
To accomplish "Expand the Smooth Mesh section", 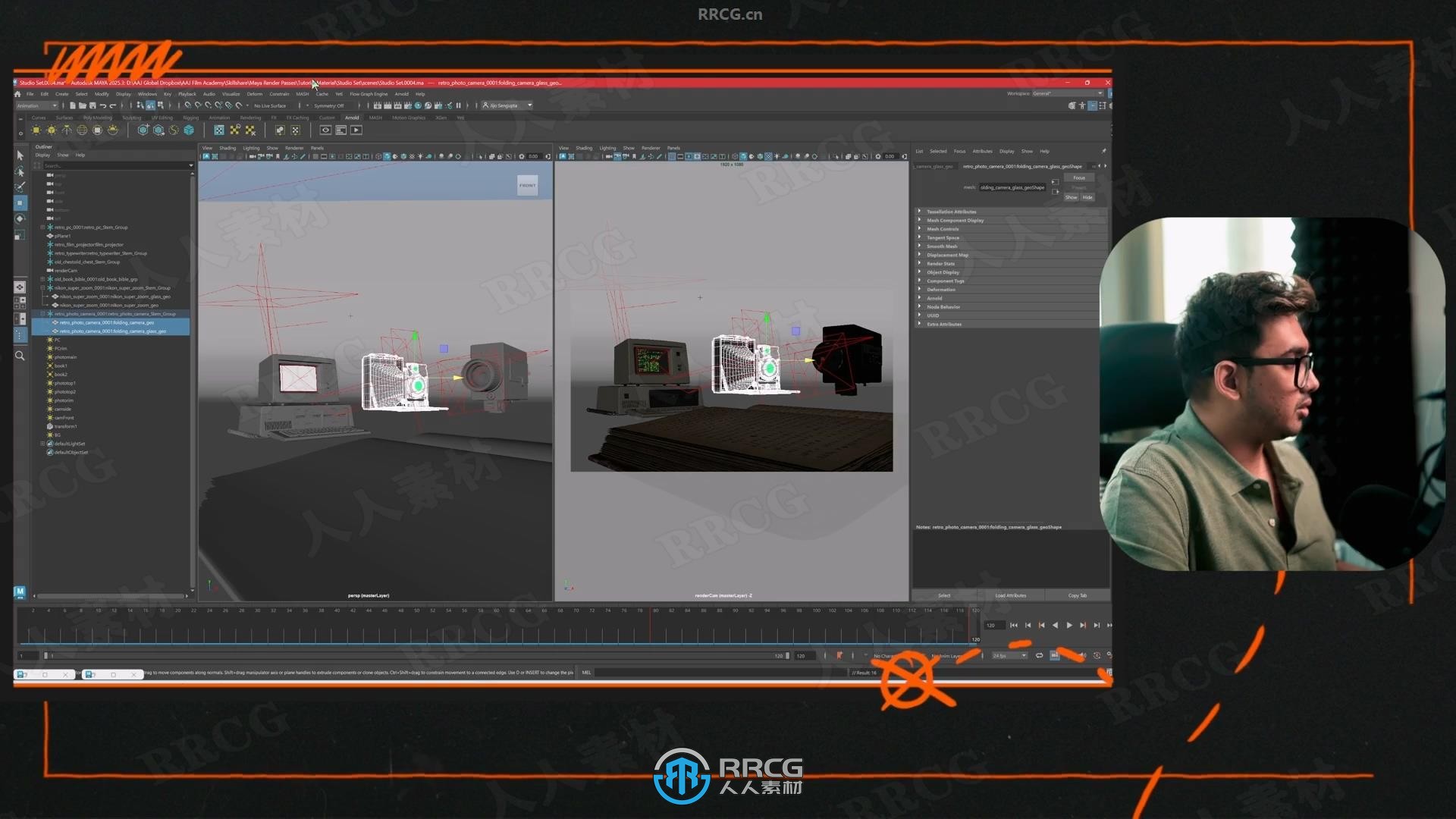I will pyautogui.click(x=1009, y=246).
